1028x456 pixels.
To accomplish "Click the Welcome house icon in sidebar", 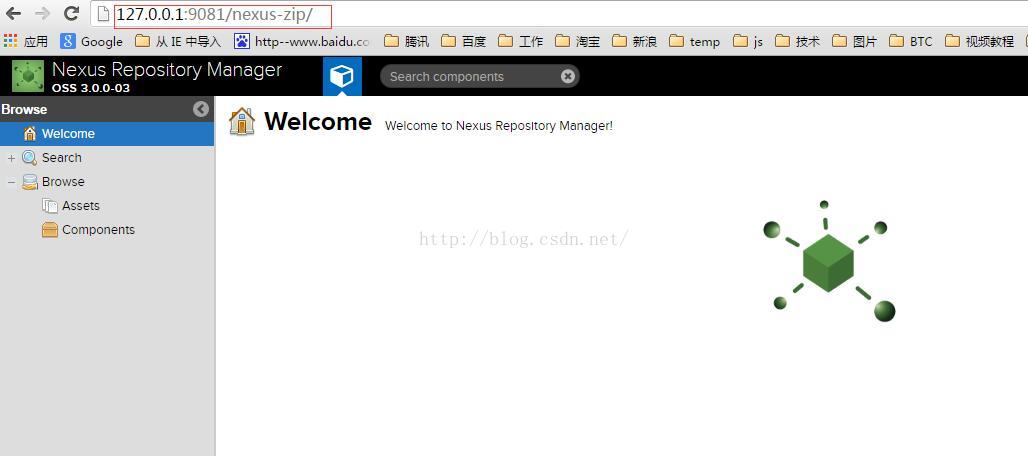I will tap(30, 134).
